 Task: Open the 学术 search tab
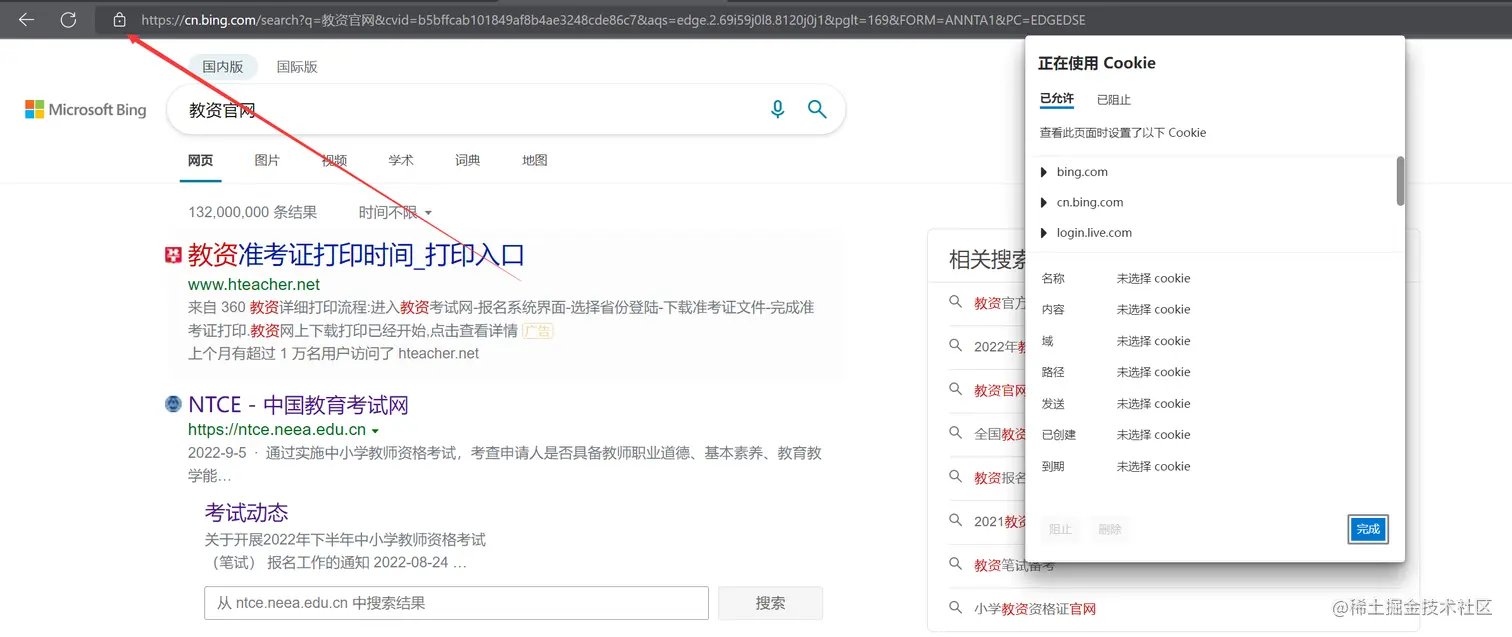(x=401, y=160)
